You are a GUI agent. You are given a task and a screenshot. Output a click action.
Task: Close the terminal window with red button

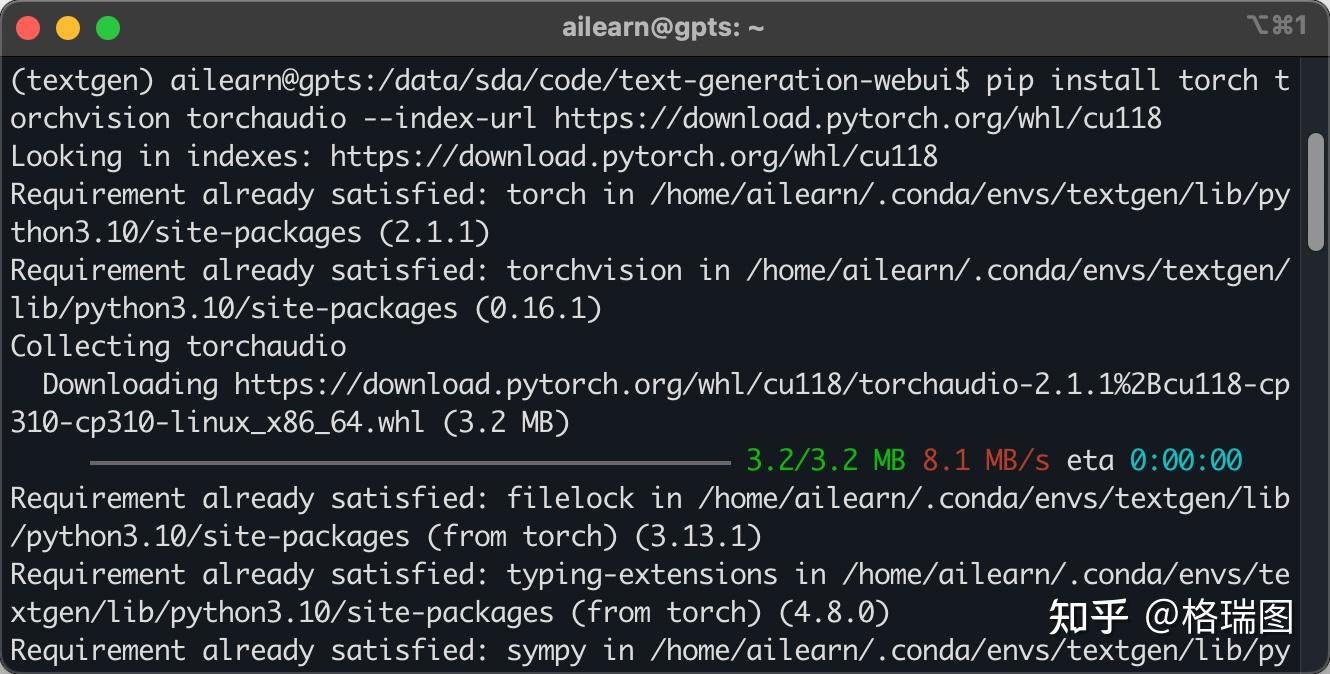(28, 28)
